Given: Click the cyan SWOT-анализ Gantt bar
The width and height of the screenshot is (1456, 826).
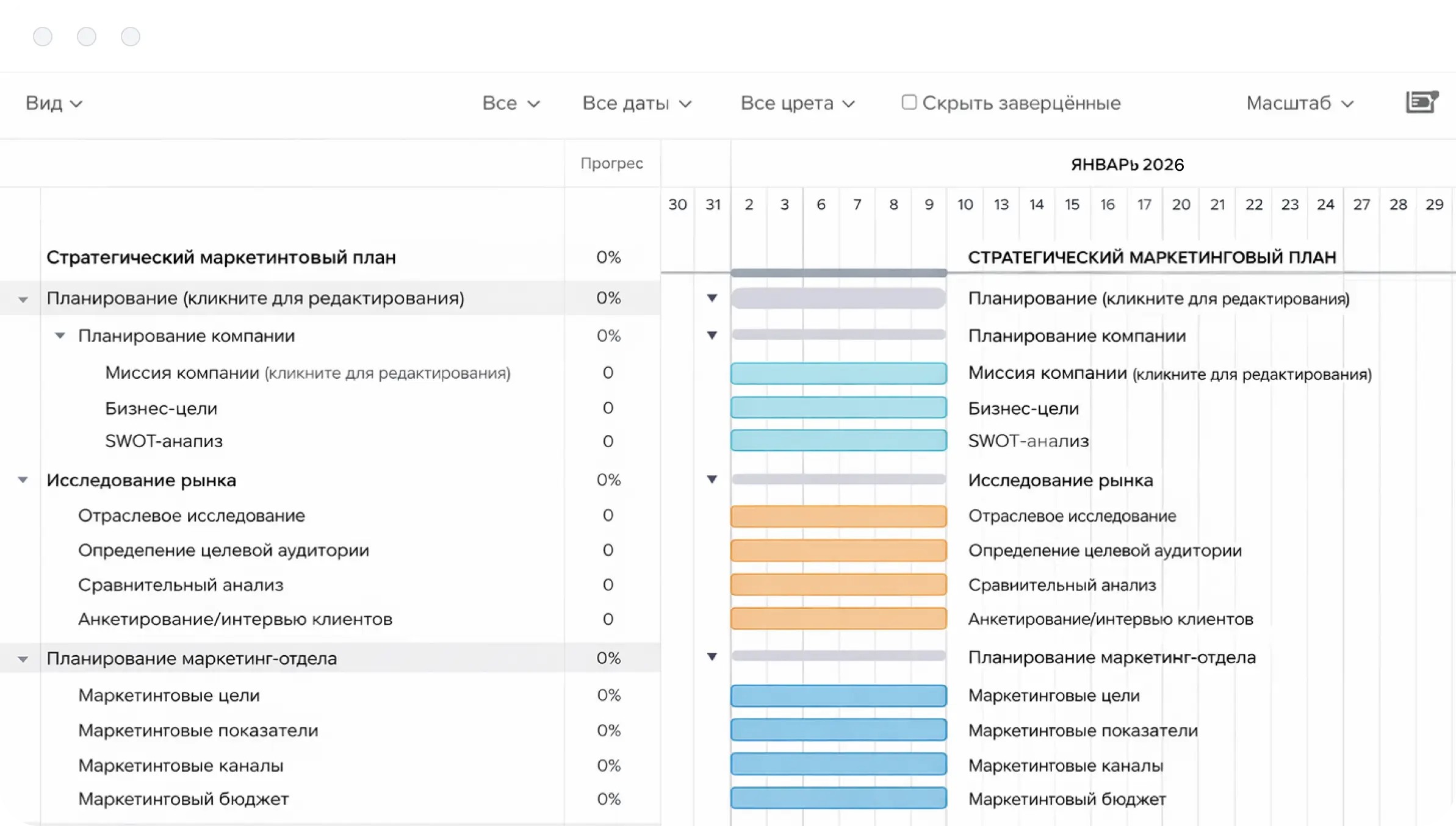Looking at the screenshot, I should (x=838, y=440).
